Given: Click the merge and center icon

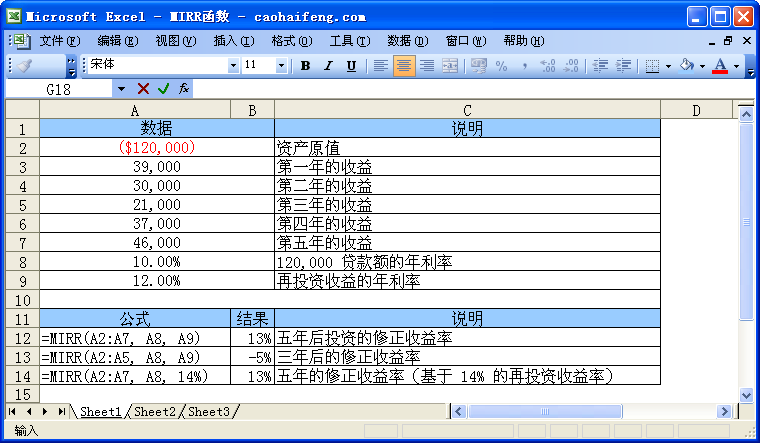Looking at the screenshot, I should (450, 66).
